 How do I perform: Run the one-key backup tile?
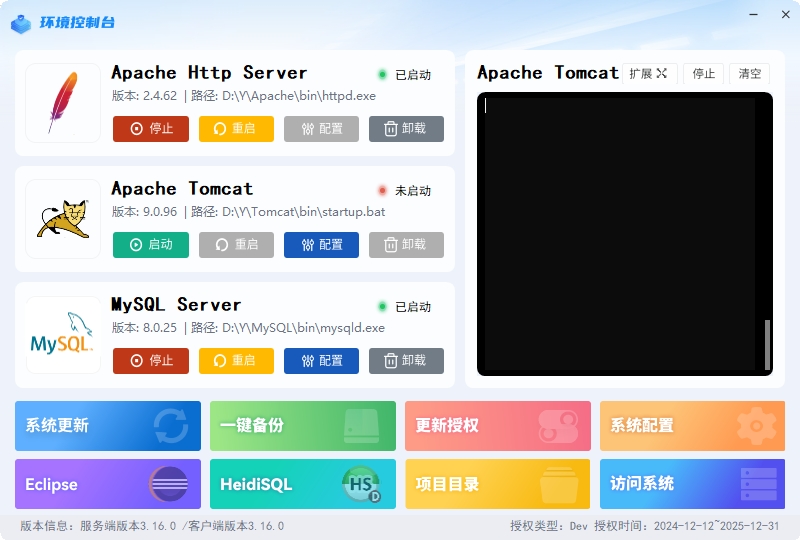(303, 426)
